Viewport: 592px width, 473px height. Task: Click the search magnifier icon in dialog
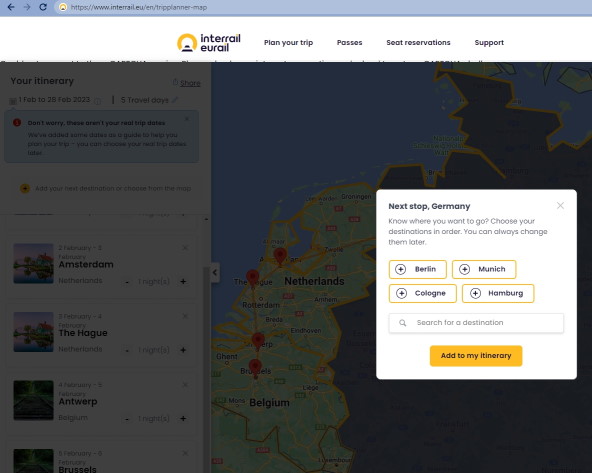click(x=403, y=323)
